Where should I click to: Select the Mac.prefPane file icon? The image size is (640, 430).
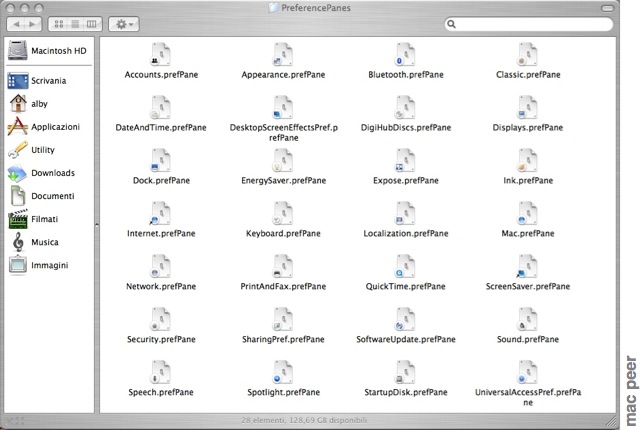click(527, 213)
